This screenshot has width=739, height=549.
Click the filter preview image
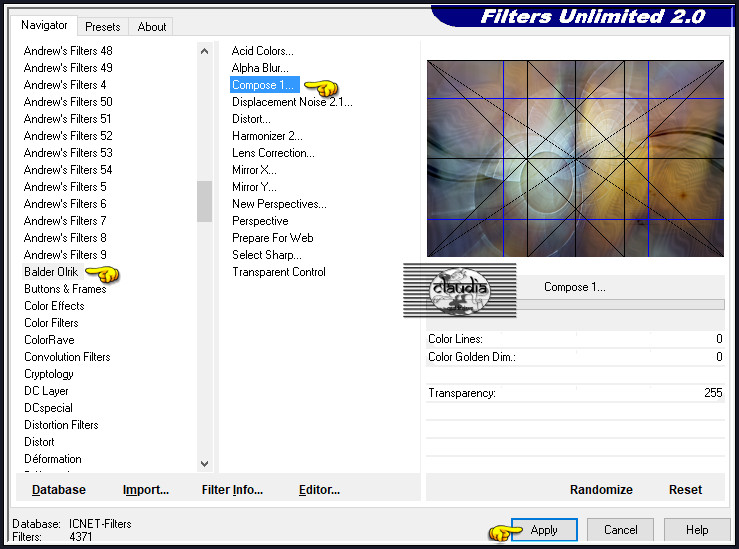(x=575, y=158)
